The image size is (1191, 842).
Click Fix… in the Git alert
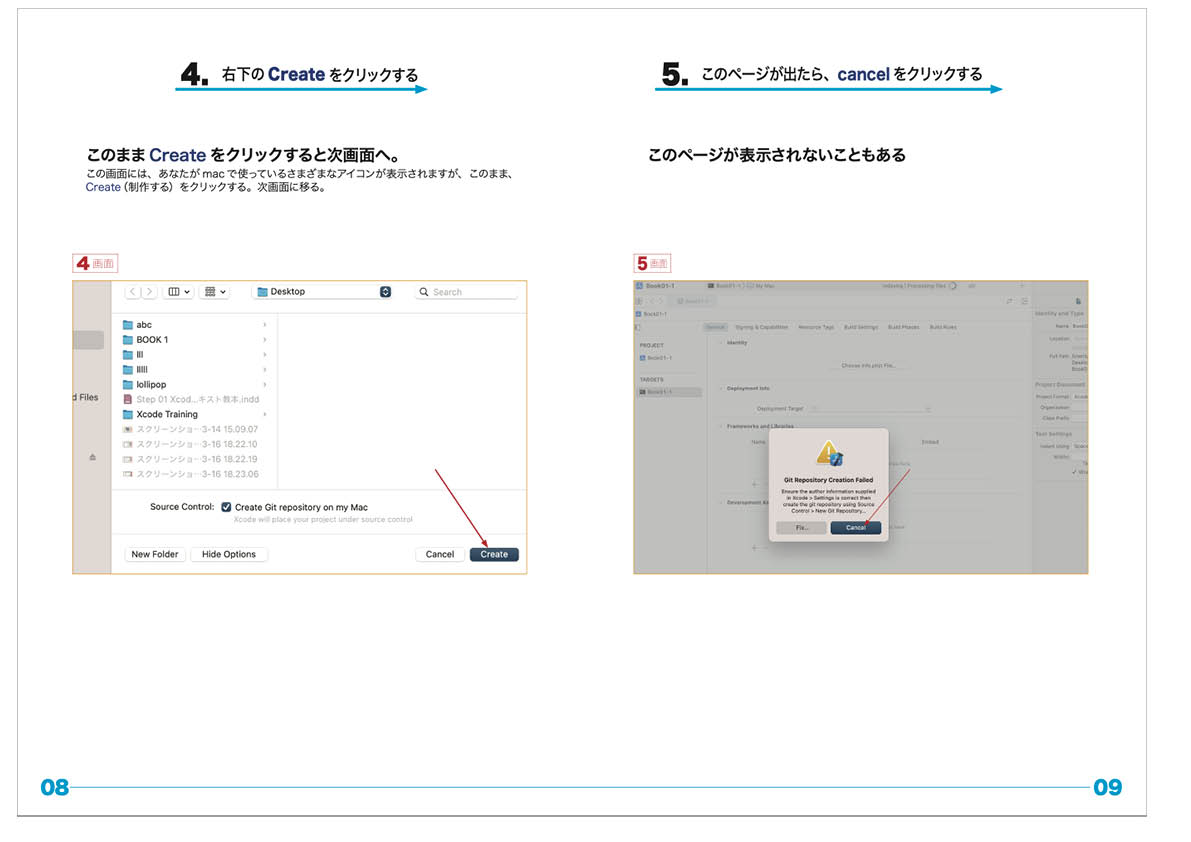coord(802,527)
